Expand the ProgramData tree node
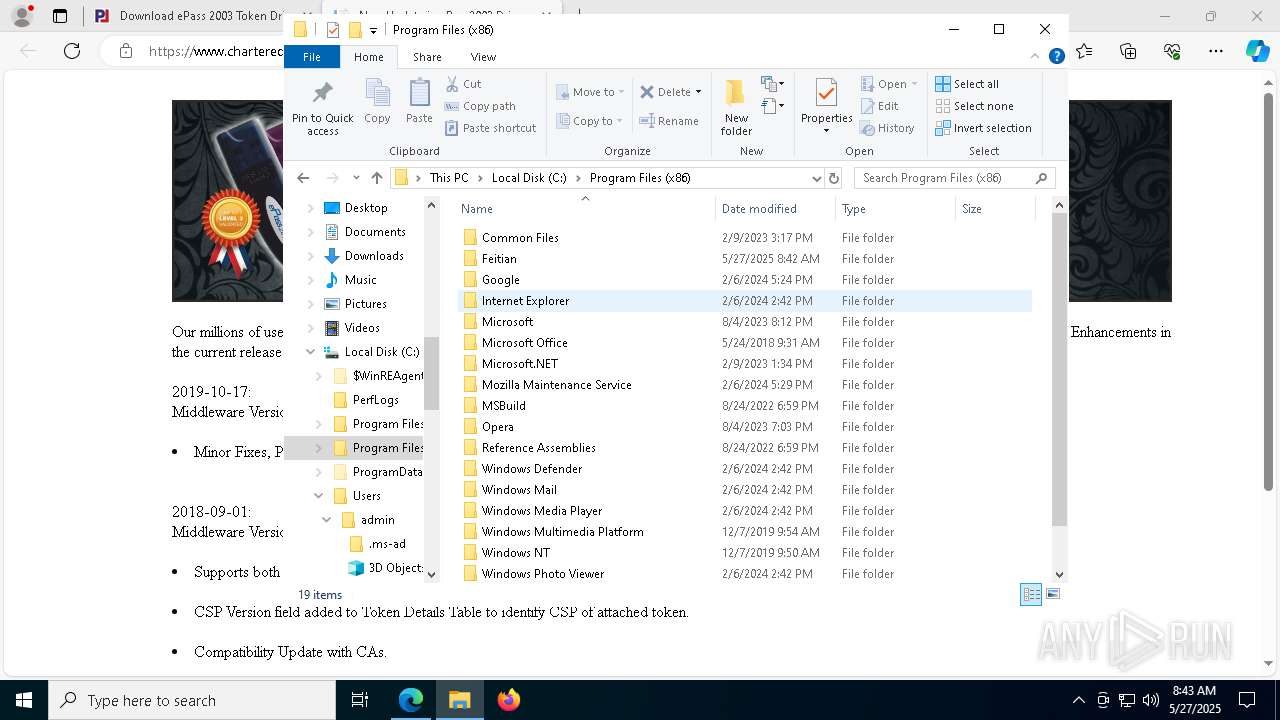Screen dimensions: 1280x720 [x=319, y=472]
